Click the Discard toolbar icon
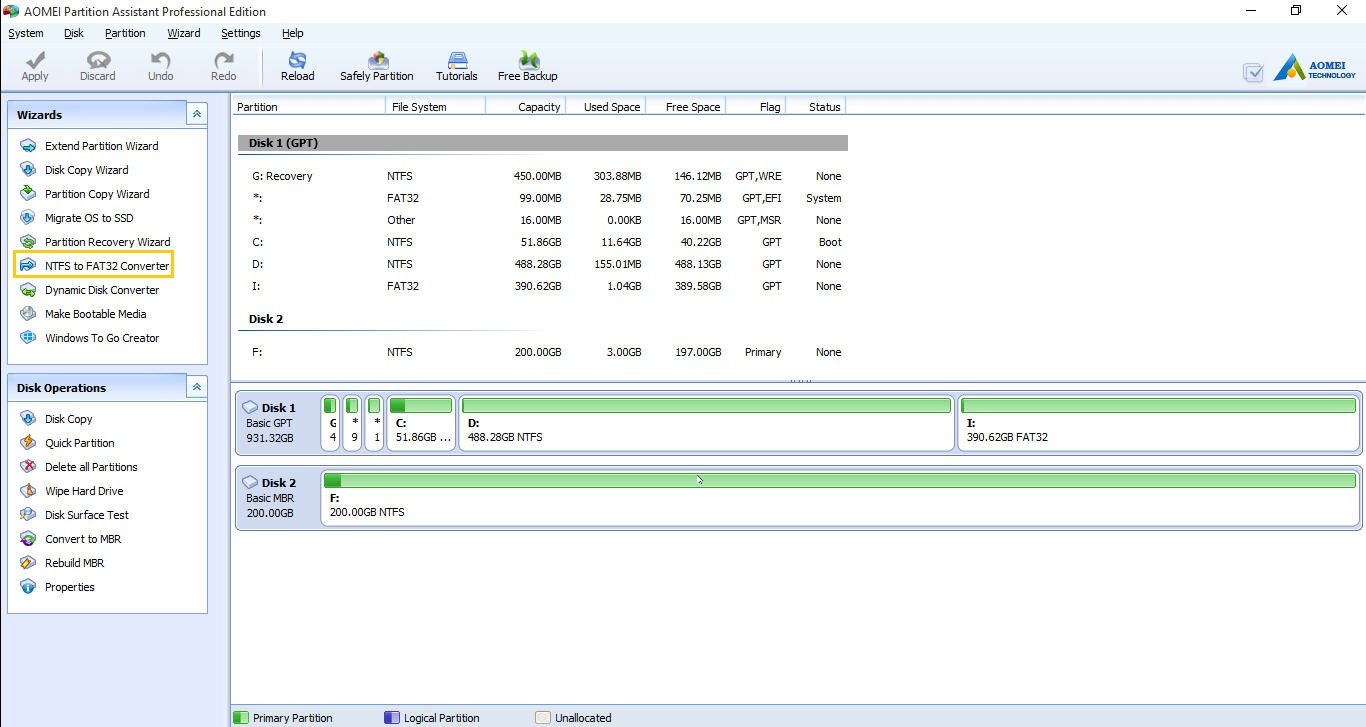 [98, 61]
